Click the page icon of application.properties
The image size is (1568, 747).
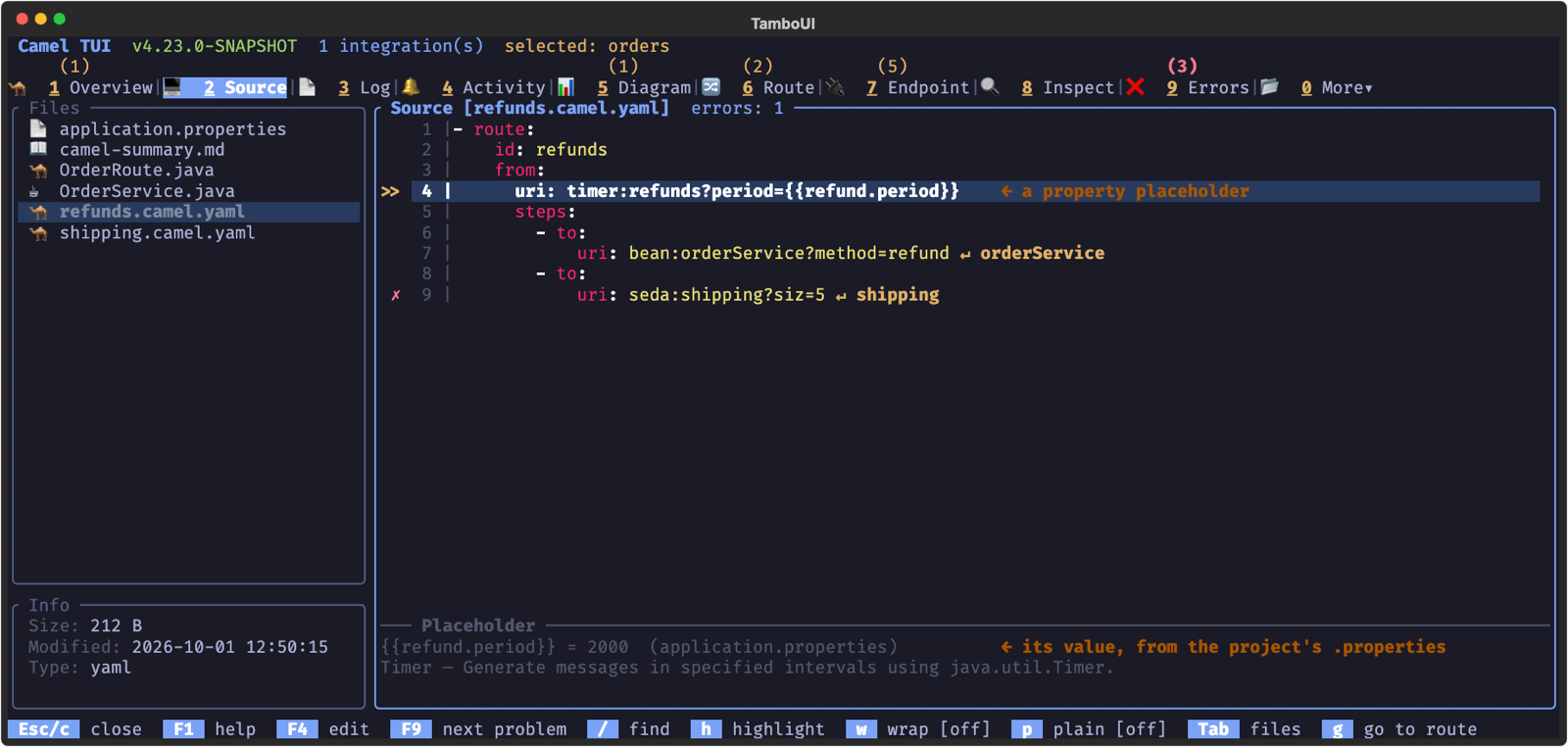38,128
